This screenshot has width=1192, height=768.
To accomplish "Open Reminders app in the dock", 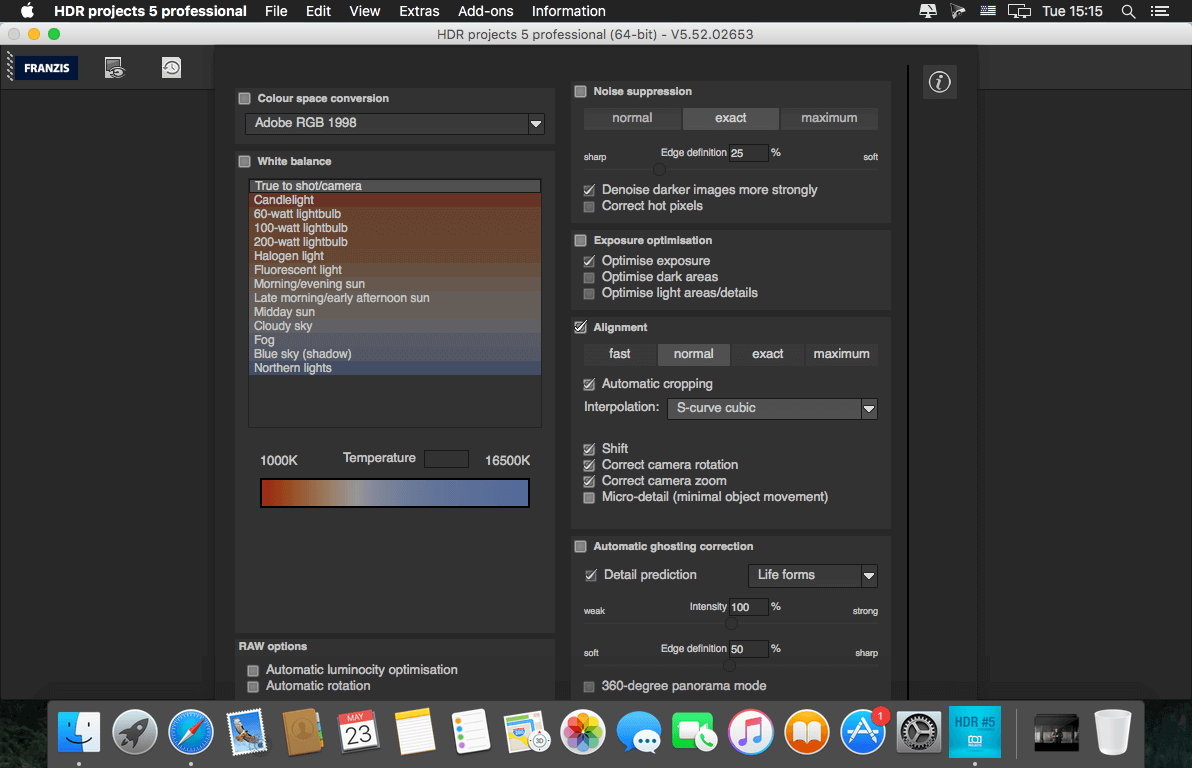I will [471, 732].
